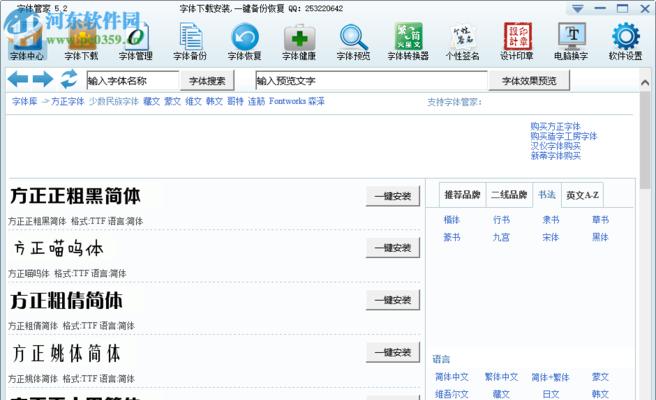Click the 输入字体名称 search field
The width and height of the screenshot is (656, 400).
[x=133, y=80]
